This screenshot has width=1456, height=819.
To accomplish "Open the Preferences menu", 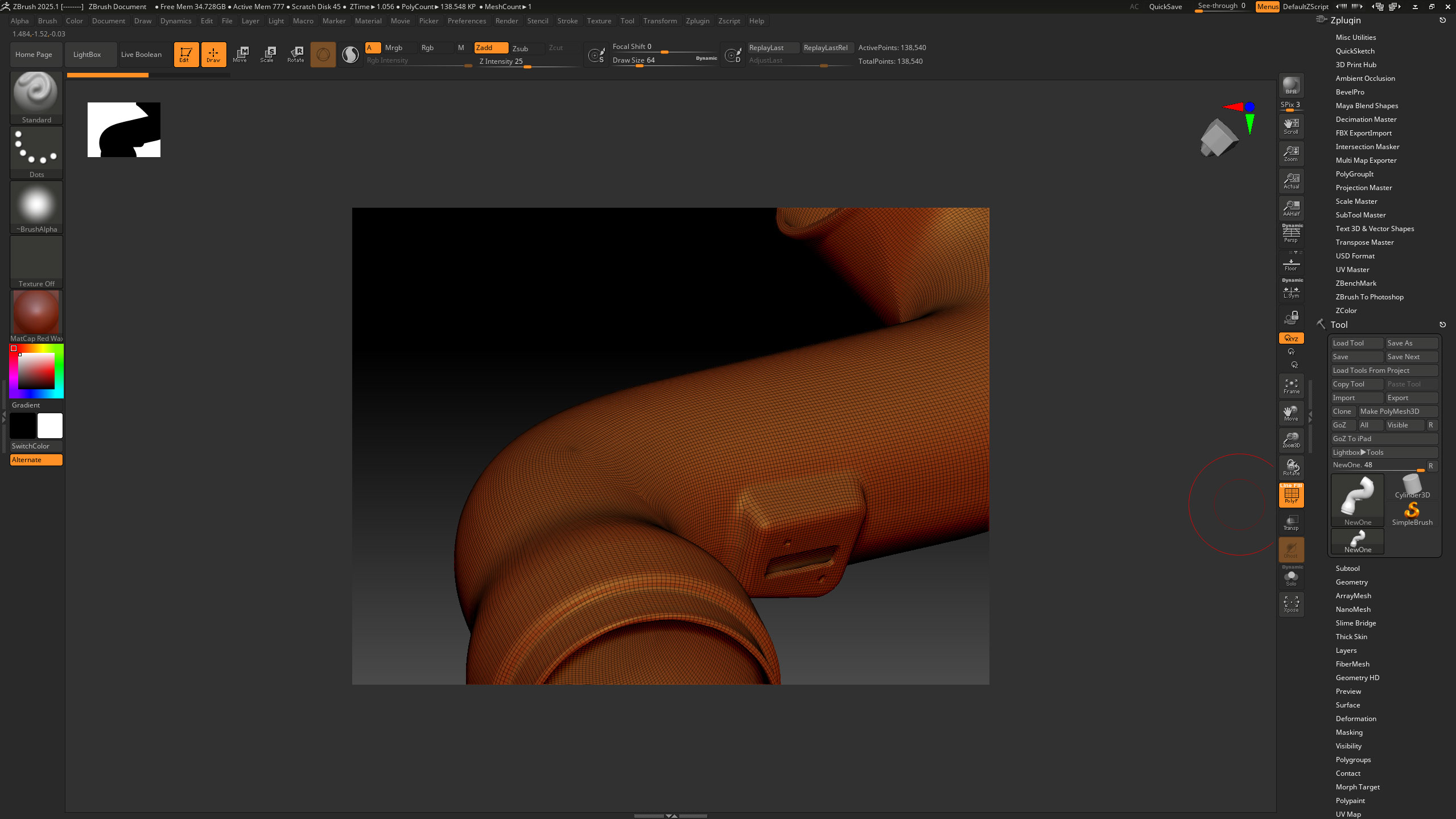I will [466, 21].
